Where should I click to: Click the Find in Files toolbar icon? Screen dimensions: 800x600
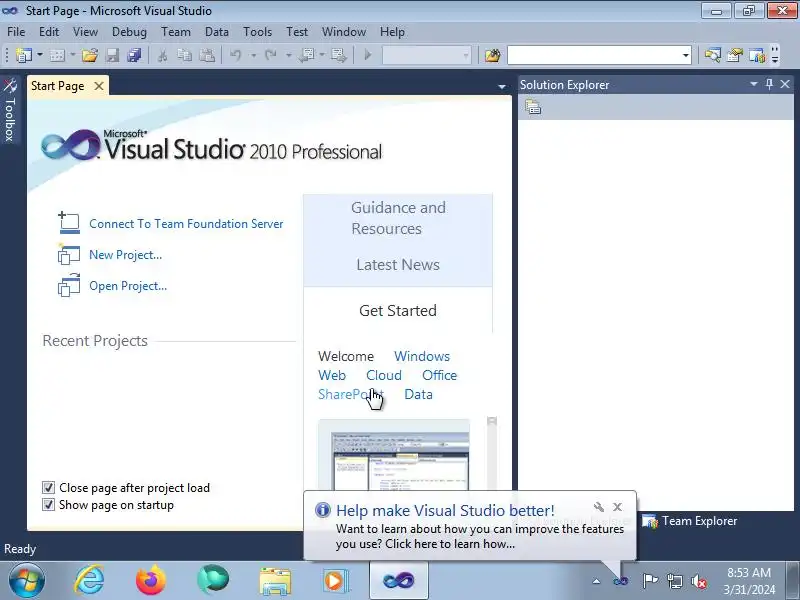[492, 55]
